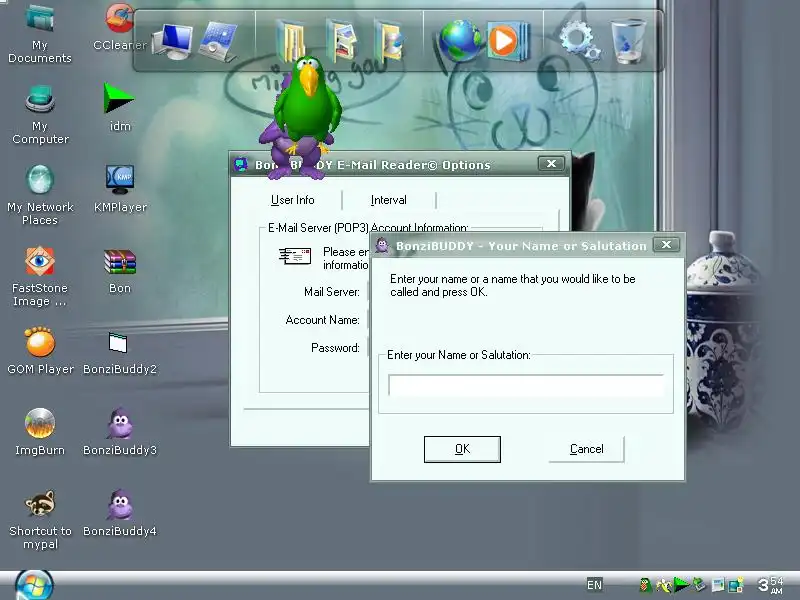This screenshot has width=800, height=600.
Task: Click the globe browser icon in top dock
Action: coord(459,41)
